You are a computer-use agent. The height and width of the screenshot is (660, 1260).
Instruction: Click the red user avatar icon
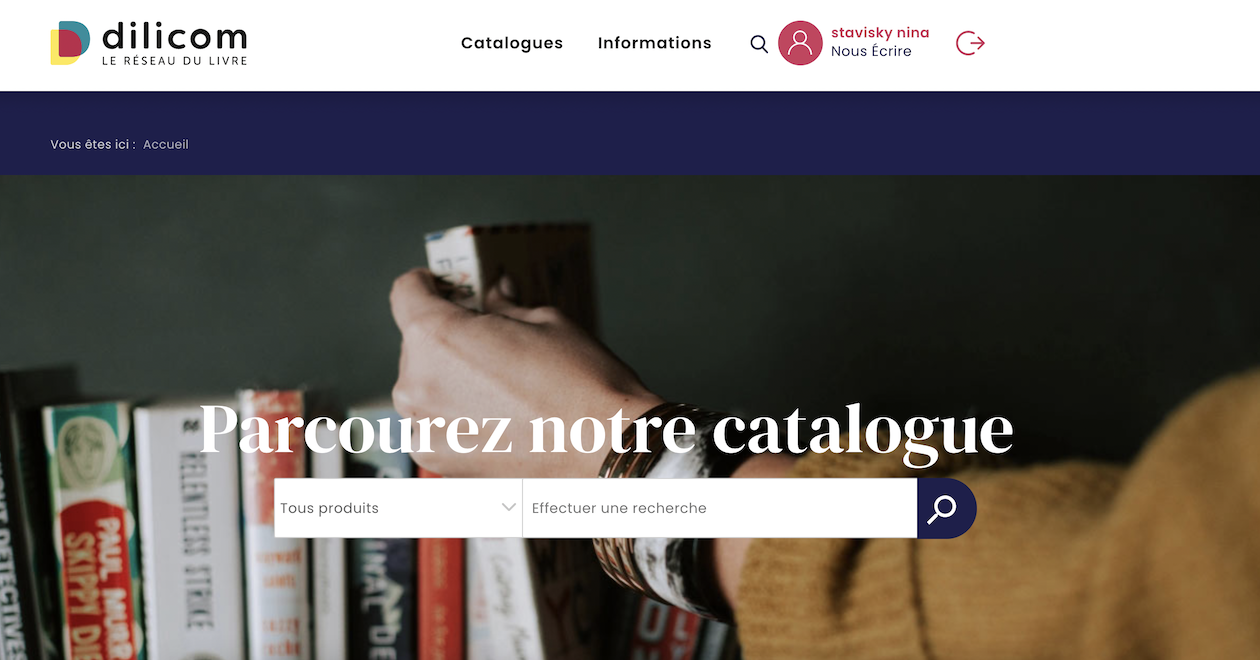pyautogui.click(x=800, y=43)
